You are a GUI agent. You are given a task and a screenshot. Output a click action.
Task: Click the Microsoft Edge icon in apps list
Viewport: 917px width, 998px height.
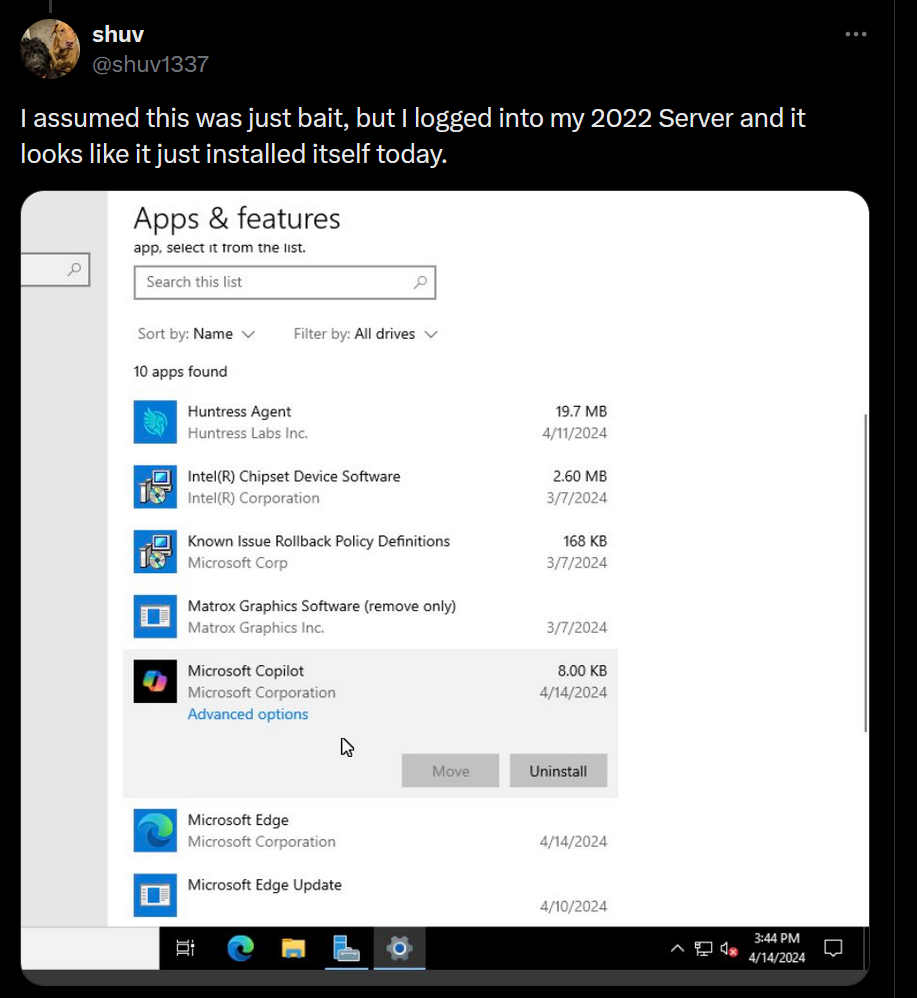[155, 830]
